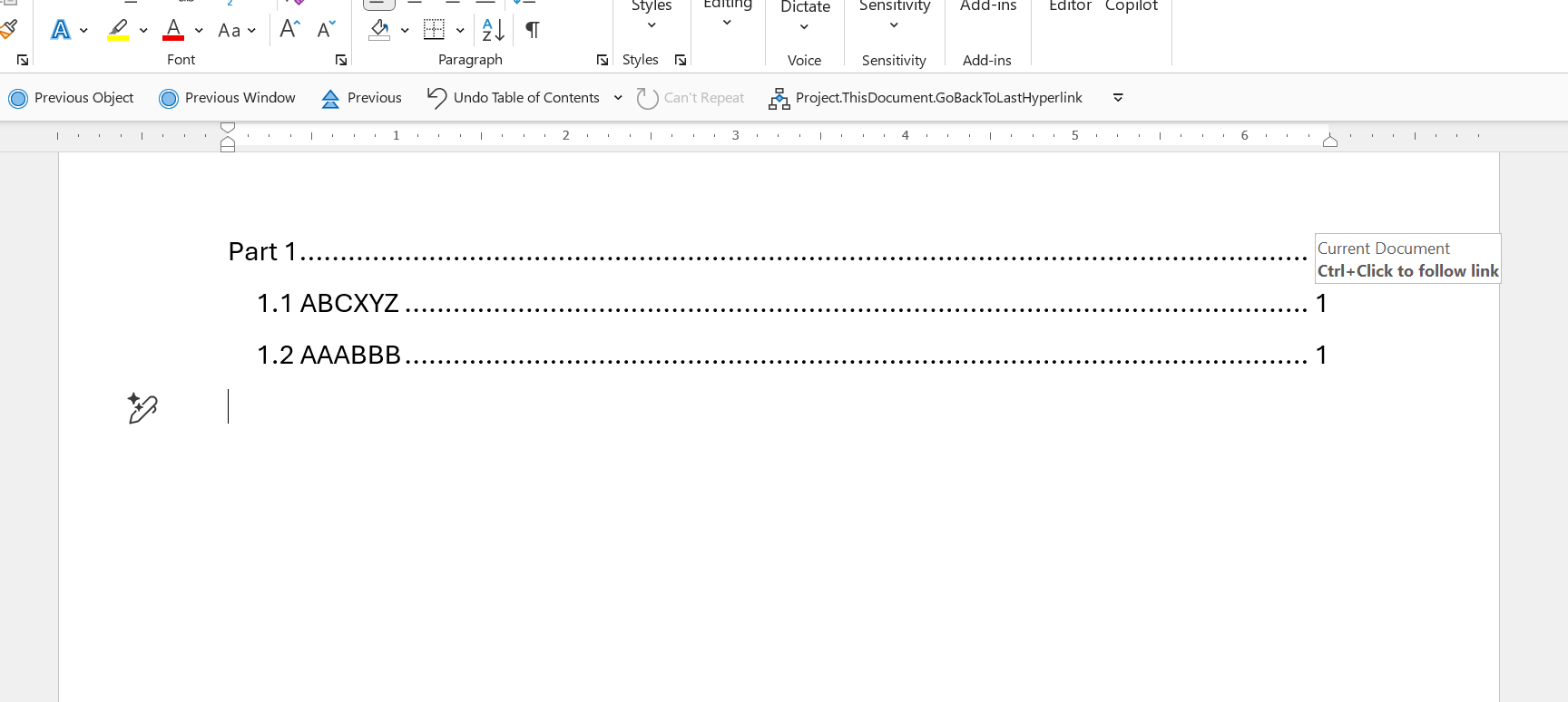Apply Text Effects with the blue A

click(x=61, y=30)
